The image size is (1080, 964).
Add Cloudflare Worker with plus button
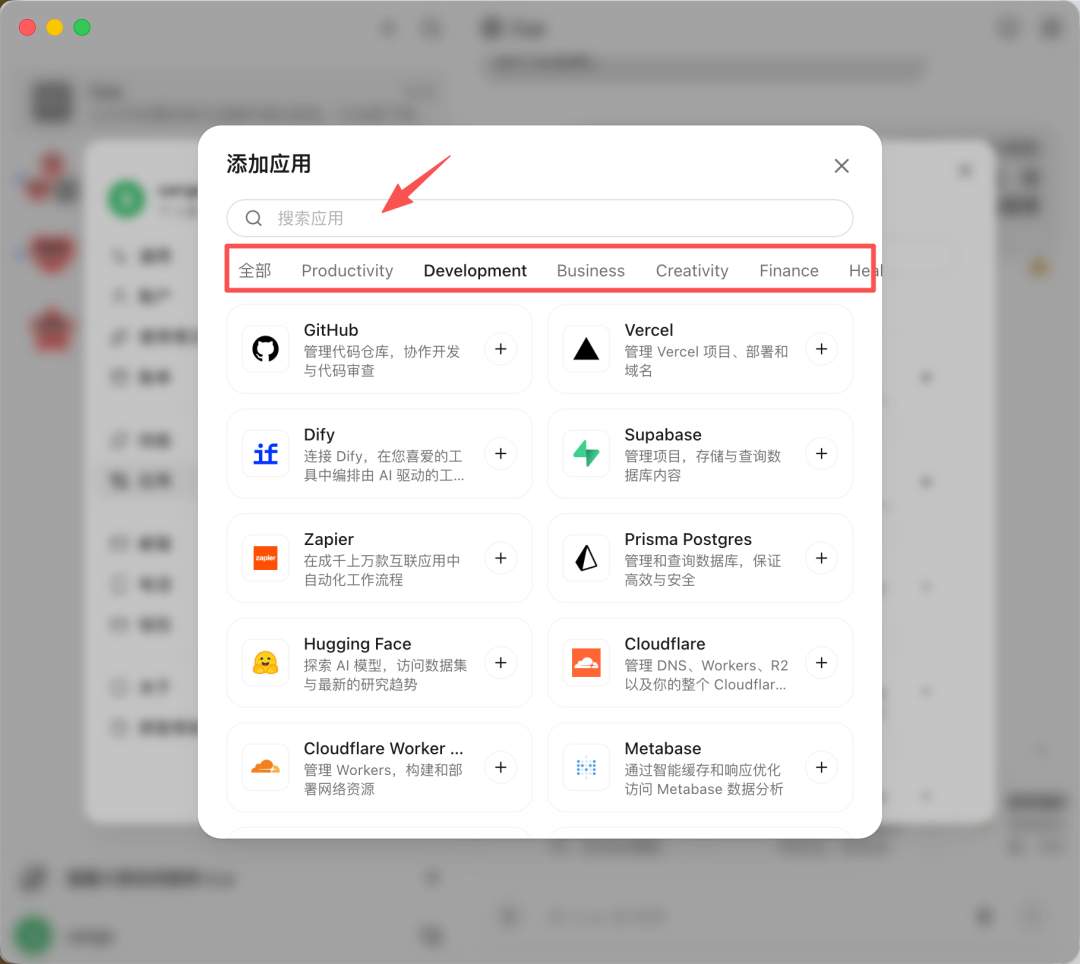click(x=501, y=768)
